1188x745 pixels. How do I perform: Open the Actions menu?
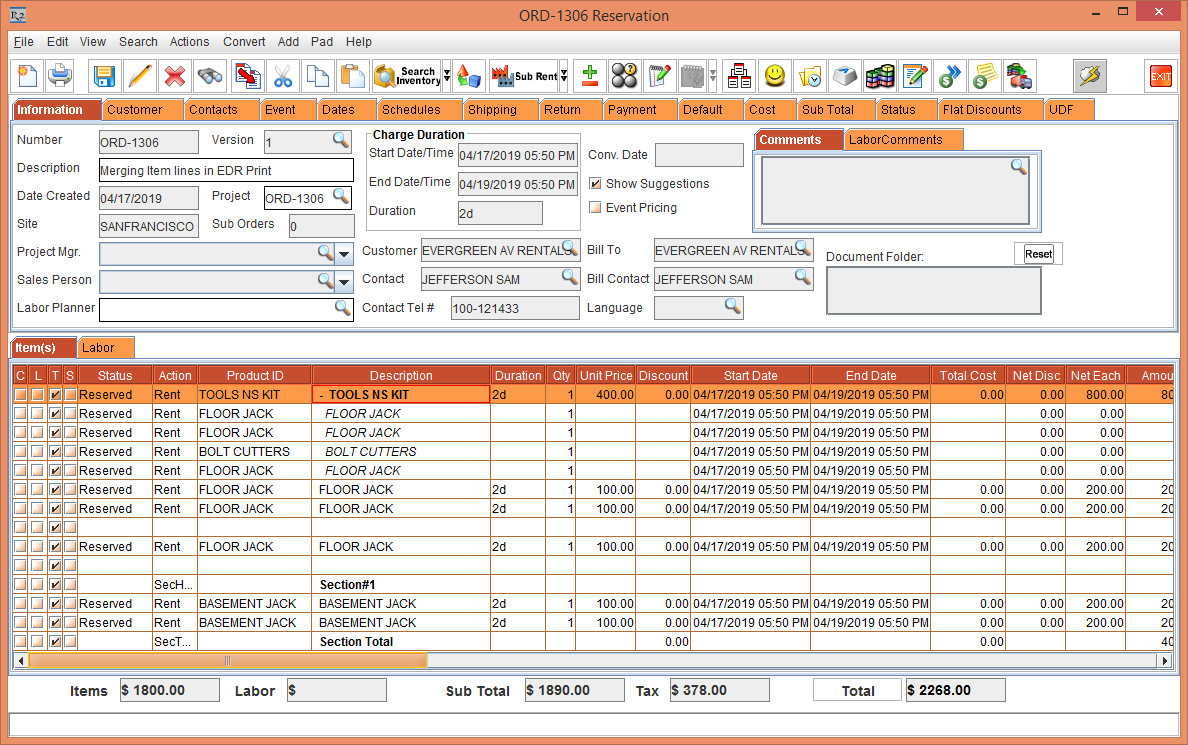point(189,42)
